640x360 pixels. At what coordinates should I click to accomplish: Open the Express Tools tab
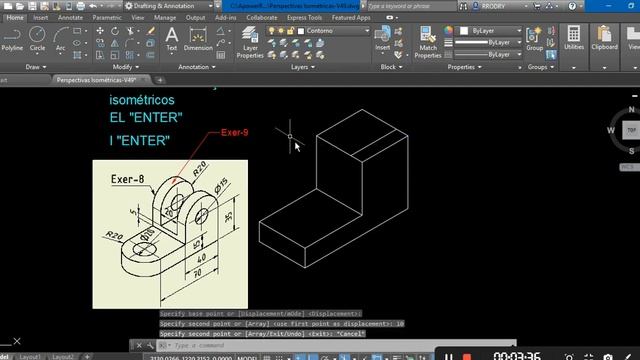(304, 18)
